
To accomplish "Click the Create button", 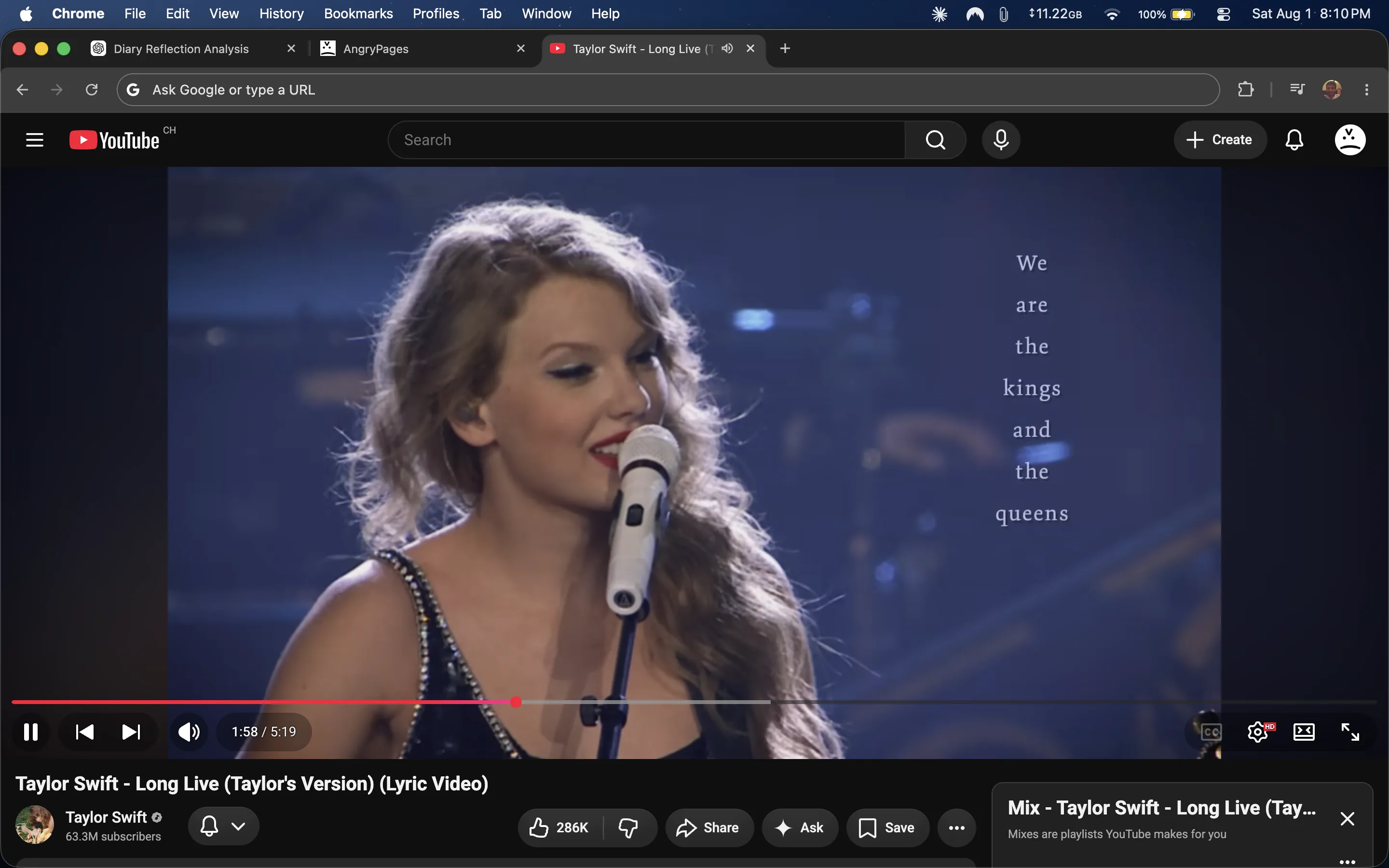I will pyautogui.click(x=1220, y=139).
